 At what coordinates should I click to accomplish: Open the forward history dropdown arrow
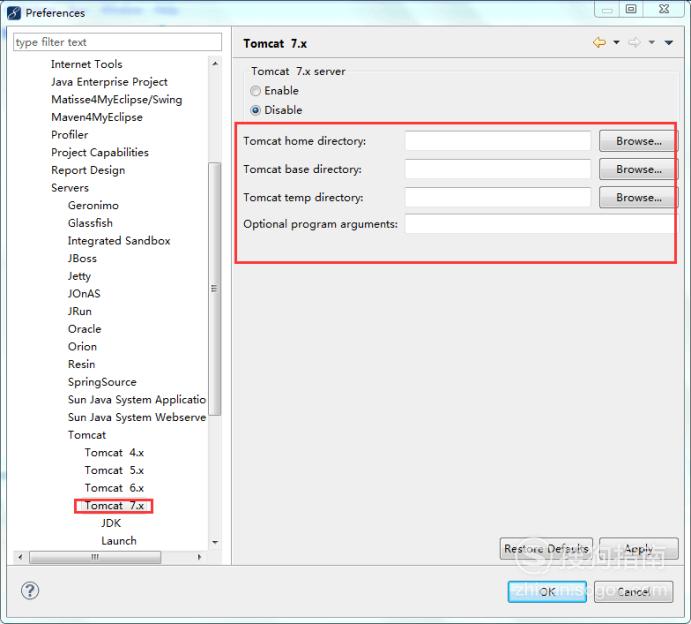(x=652, y=43)
